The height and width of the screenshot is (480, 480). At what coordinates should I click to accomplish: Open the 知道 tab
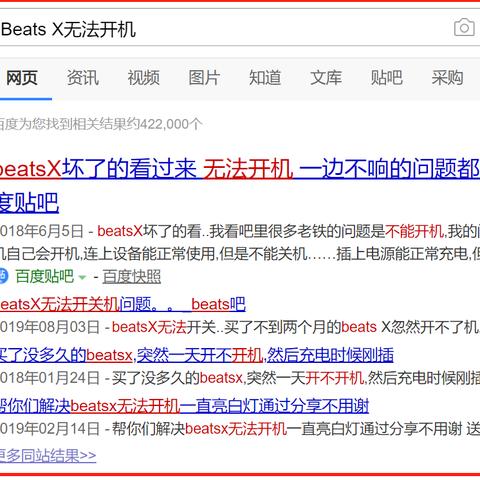[265, 78]
